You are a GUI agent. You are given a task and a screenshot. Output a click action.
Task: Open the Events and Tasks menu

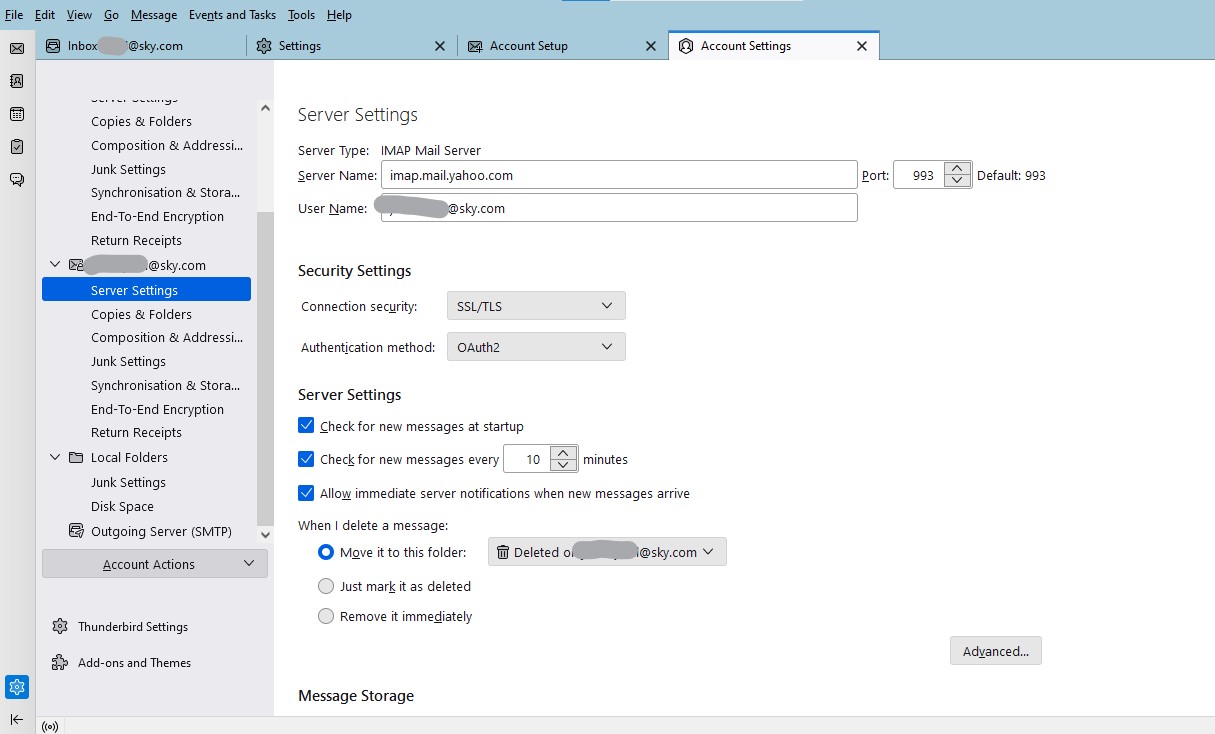232,15
